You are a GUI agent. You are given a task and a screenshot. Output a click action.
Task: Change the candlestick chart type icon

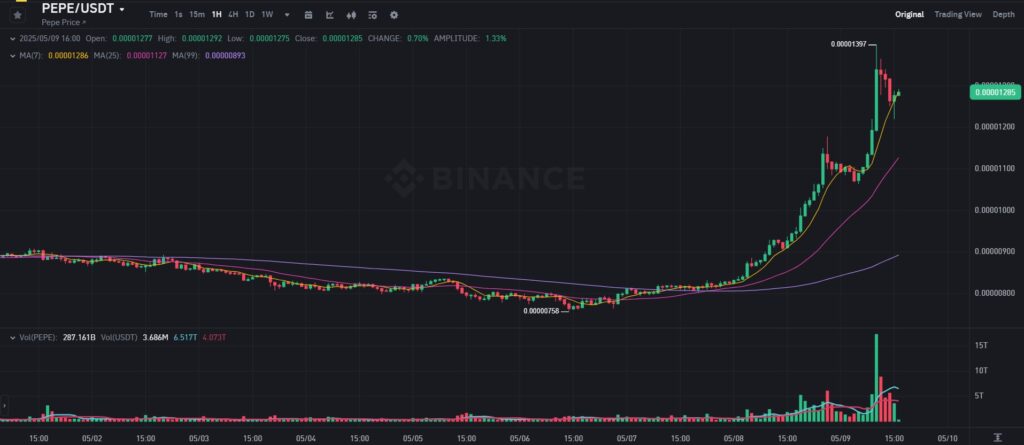pos(350,15)
